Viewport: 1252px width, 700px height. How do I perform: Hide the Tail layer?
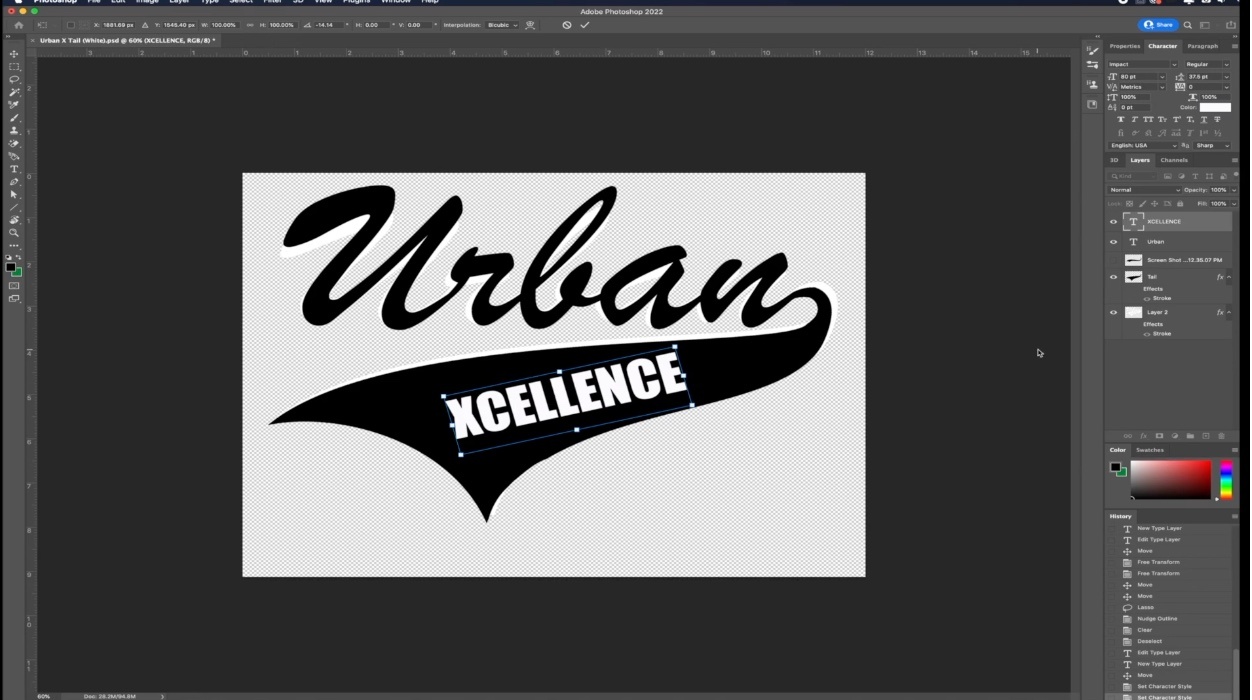pos(1113,277)
